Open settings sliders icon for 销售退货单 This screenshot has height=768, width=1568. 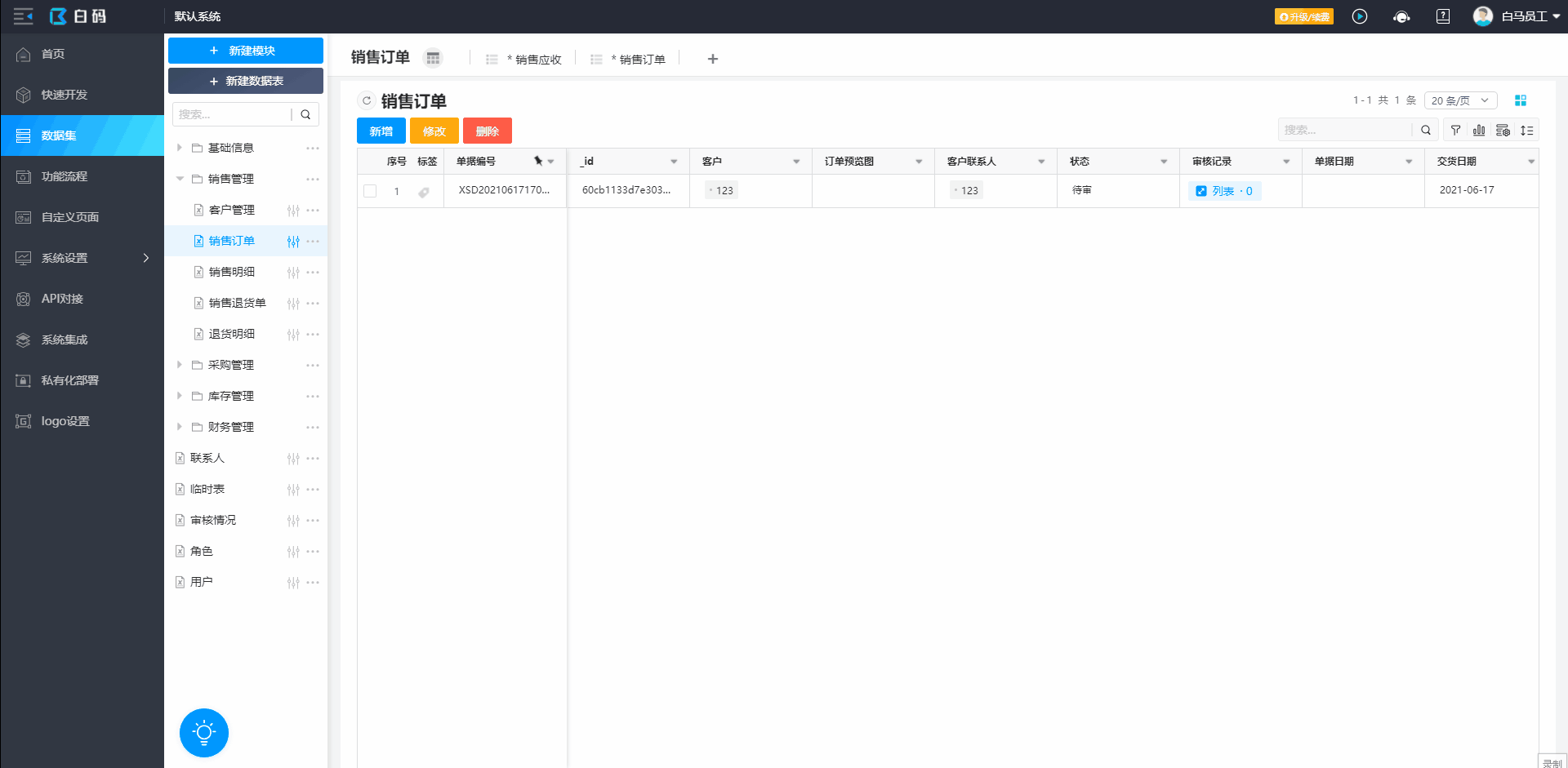pyautogui.click(x=293, y=303)
